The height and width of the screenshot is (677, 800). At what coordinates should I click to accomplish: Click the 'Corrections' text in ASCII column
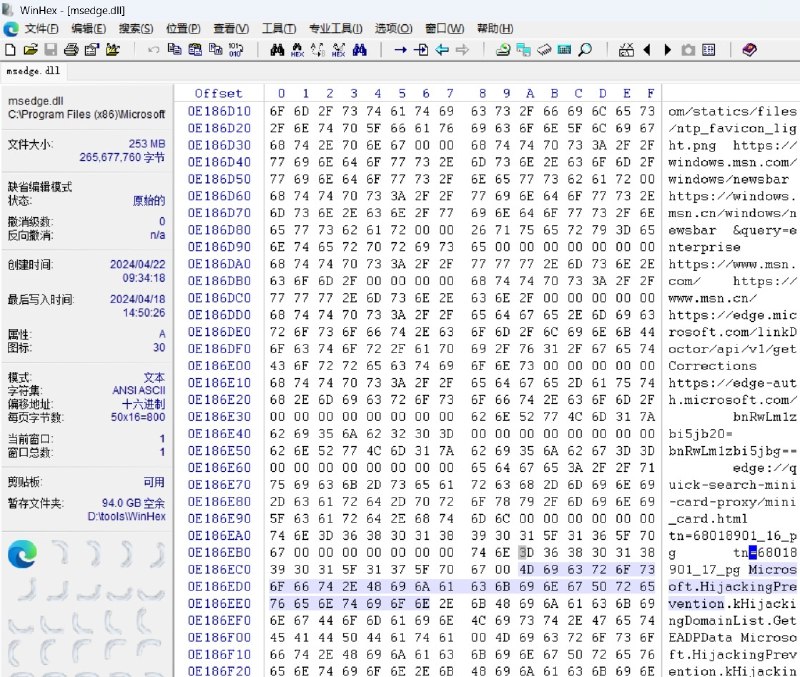[x=712, y=366]
